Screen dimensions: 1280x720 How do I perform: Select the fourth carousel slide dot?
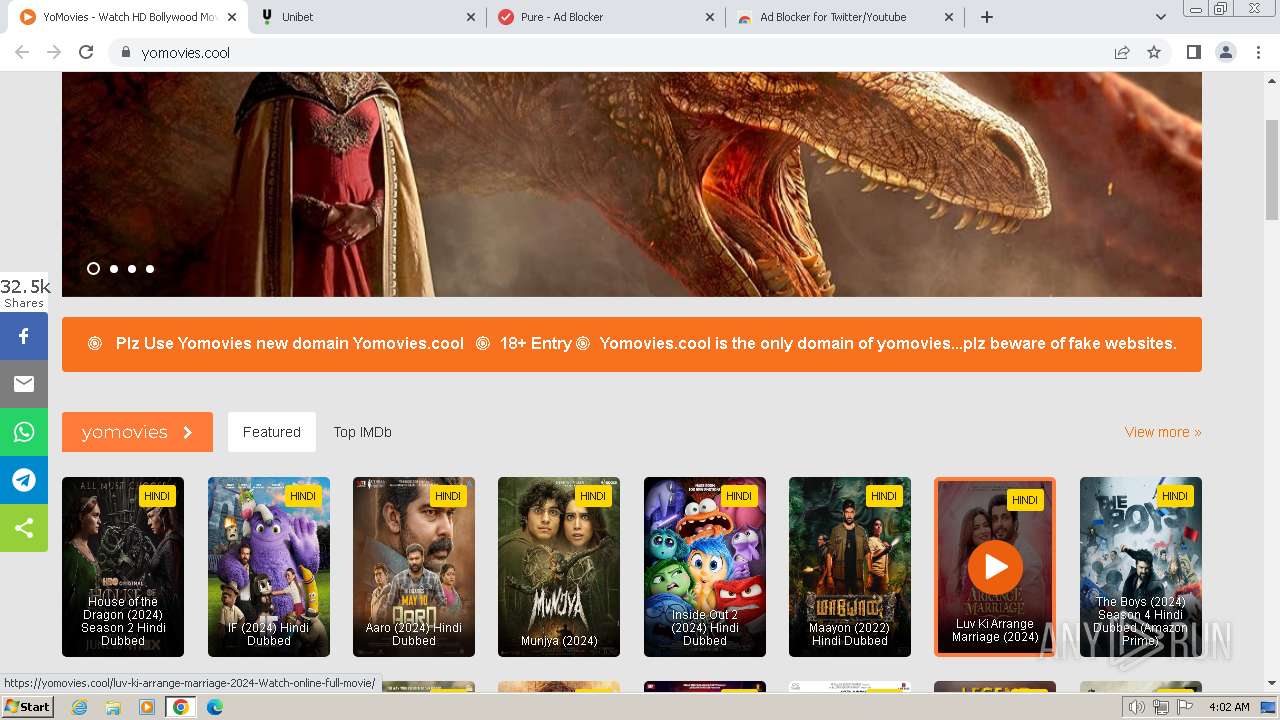(x=150, y=268)
